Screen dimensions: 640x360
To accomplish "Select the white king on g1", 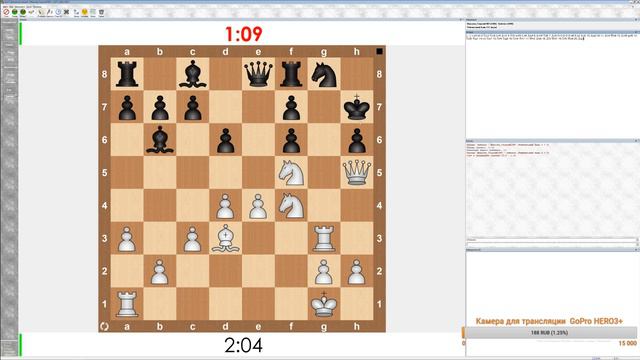I will tap(324, 304).
